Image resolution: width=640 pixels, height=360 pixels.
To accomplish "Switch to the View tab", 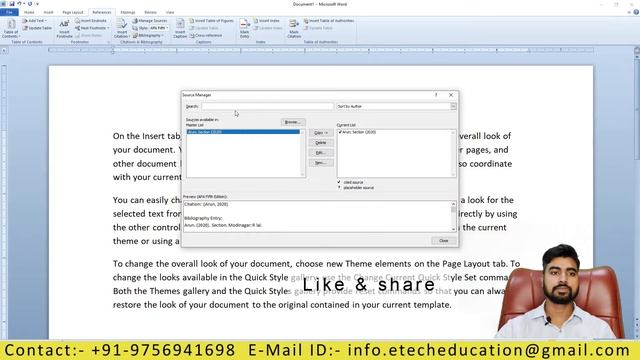I will point(170,12).
